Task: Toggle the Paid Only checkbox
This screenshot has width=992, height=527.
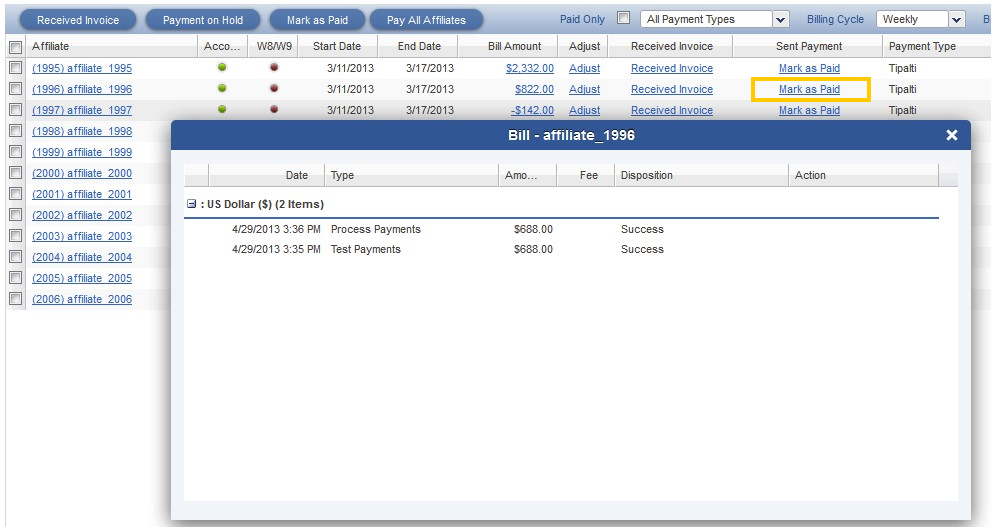Action: tap(623, 19)
